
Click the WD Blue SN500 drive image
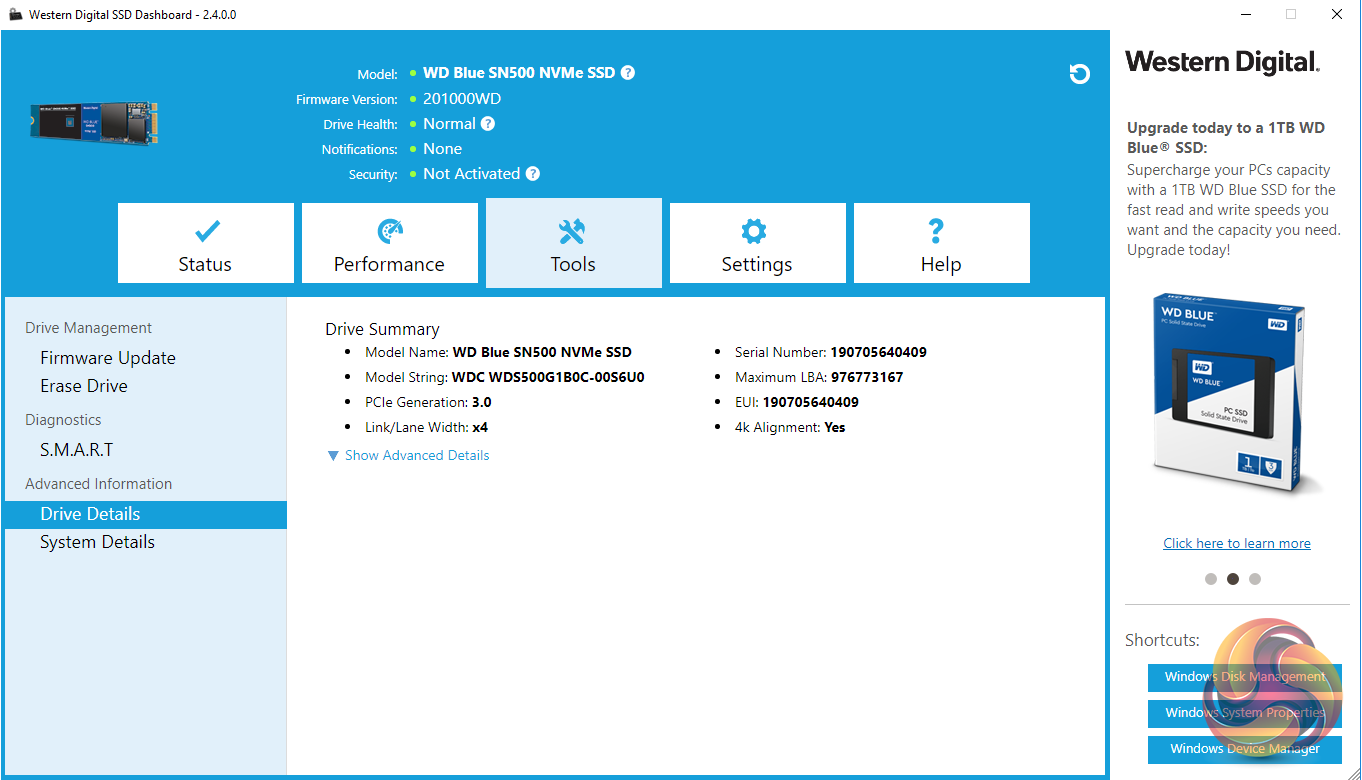93,123
